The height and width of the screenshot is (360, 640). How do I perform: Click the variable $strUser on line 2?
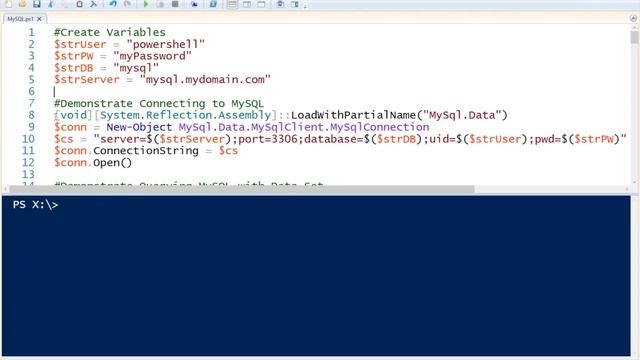[x=80, y=44]
